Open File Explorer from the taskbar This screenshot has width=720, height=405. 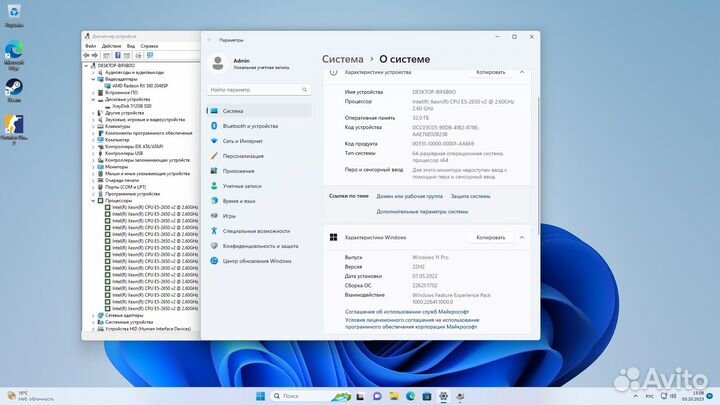coord(394,396)
